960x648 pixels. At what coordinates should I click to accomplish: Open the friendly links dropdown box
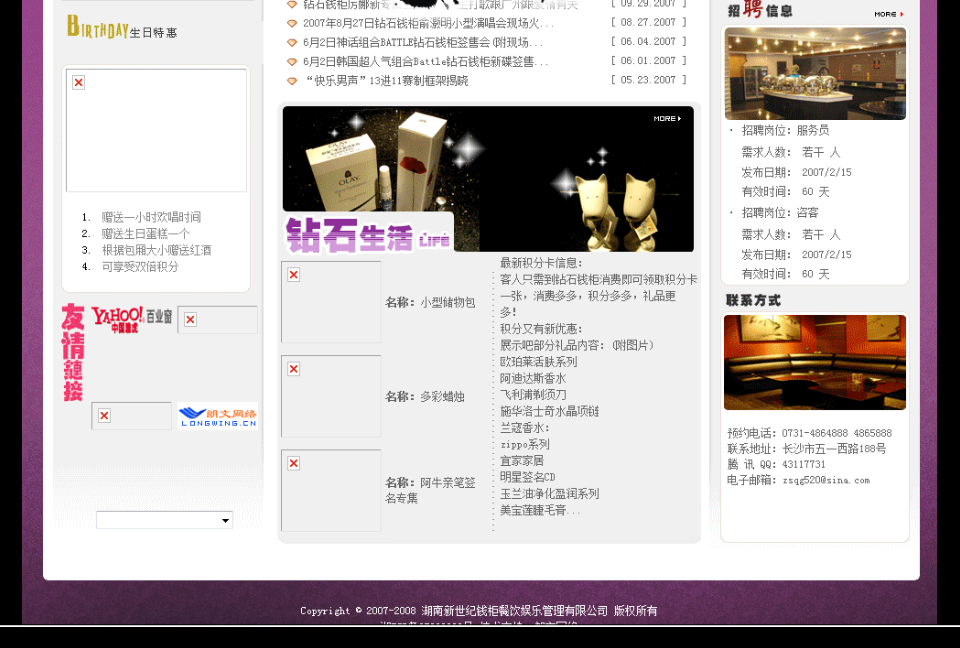click(x=165, y=520)
